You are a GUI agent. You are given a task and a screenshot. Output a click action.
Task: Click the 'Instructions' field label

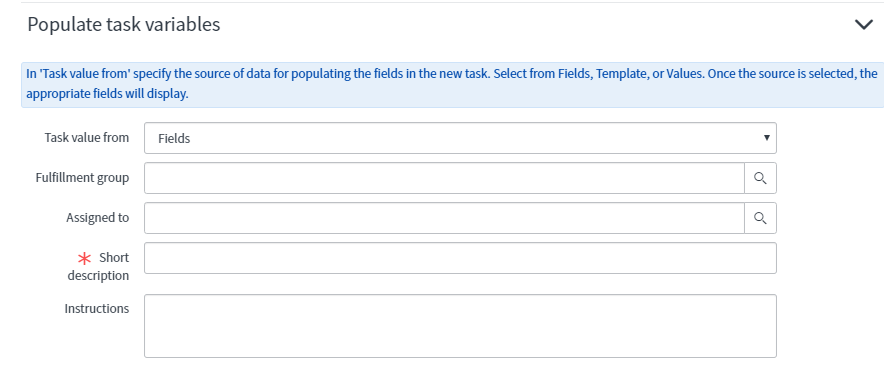pos(96,309)
